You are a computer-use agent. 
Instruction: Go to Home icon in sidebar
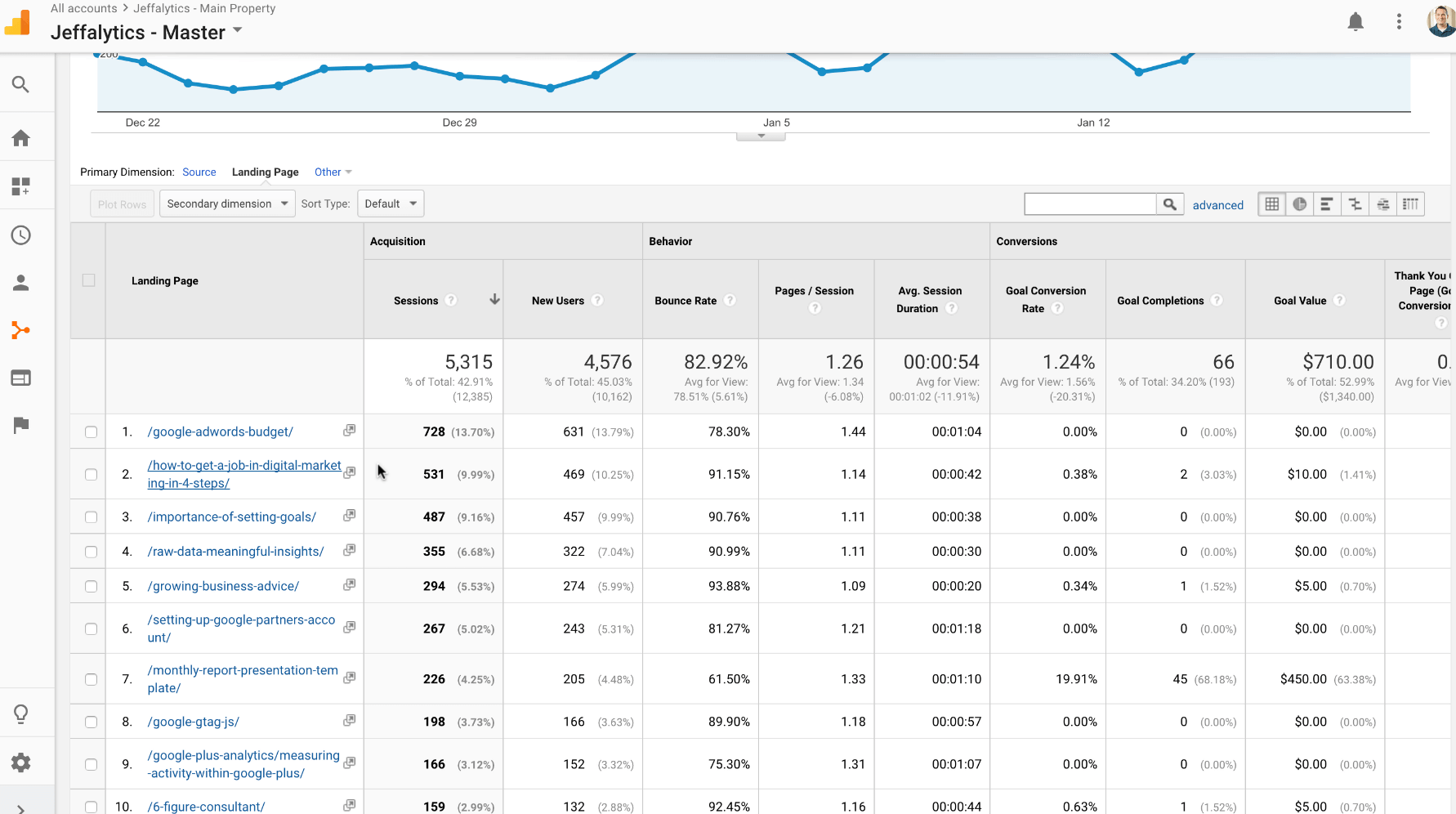pyautogui.click(x=20, y=137)
